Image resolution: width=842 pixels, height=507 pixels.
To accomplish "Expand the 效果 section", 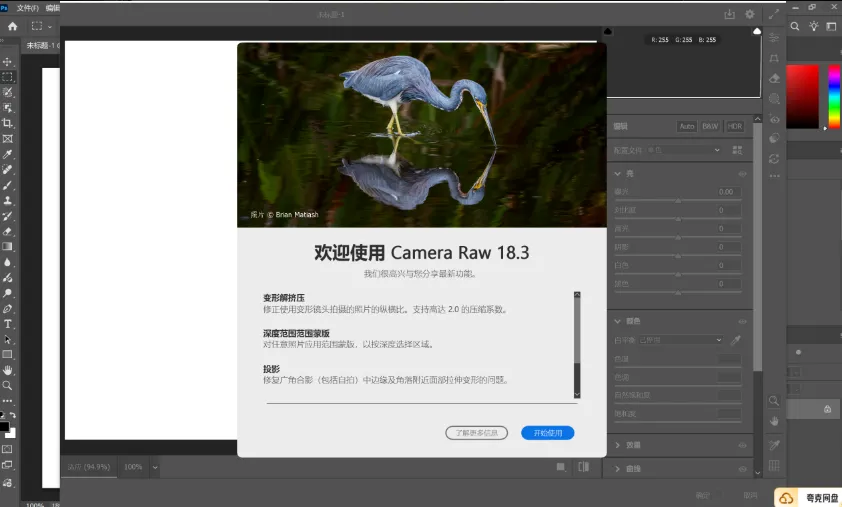I will click(618, 445).
